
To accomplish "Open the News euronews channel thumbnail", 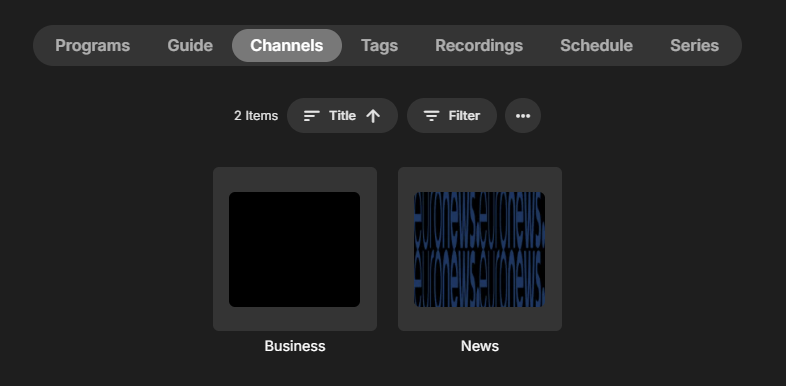I will (x=480, y=249).
